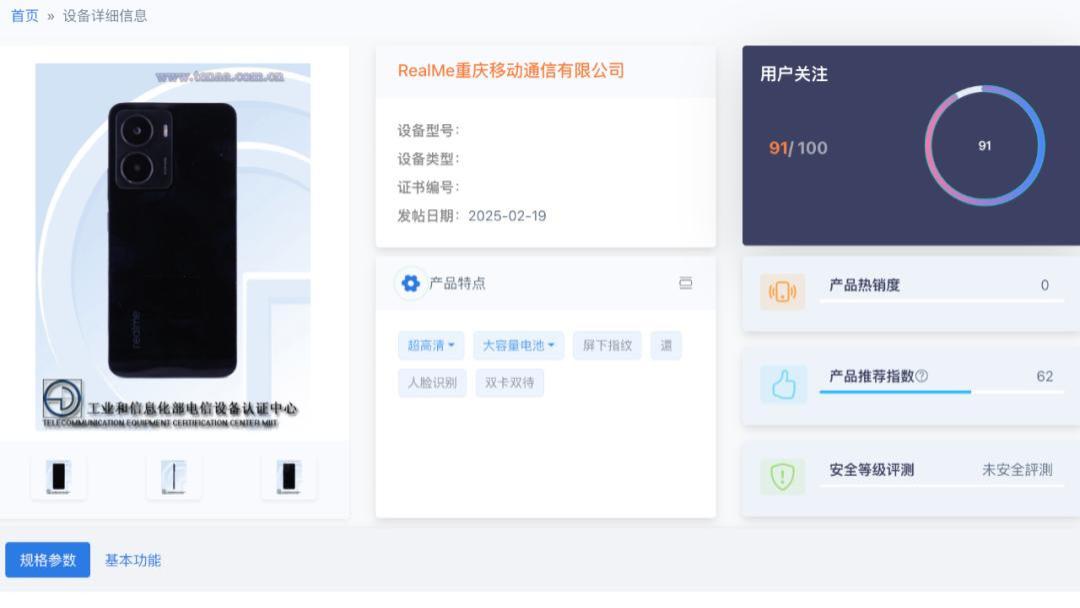Select the first phone thumbnail (front view)
Viewport: 1080px width, 608px height.
pyautogui.click(x=59, y=476)
